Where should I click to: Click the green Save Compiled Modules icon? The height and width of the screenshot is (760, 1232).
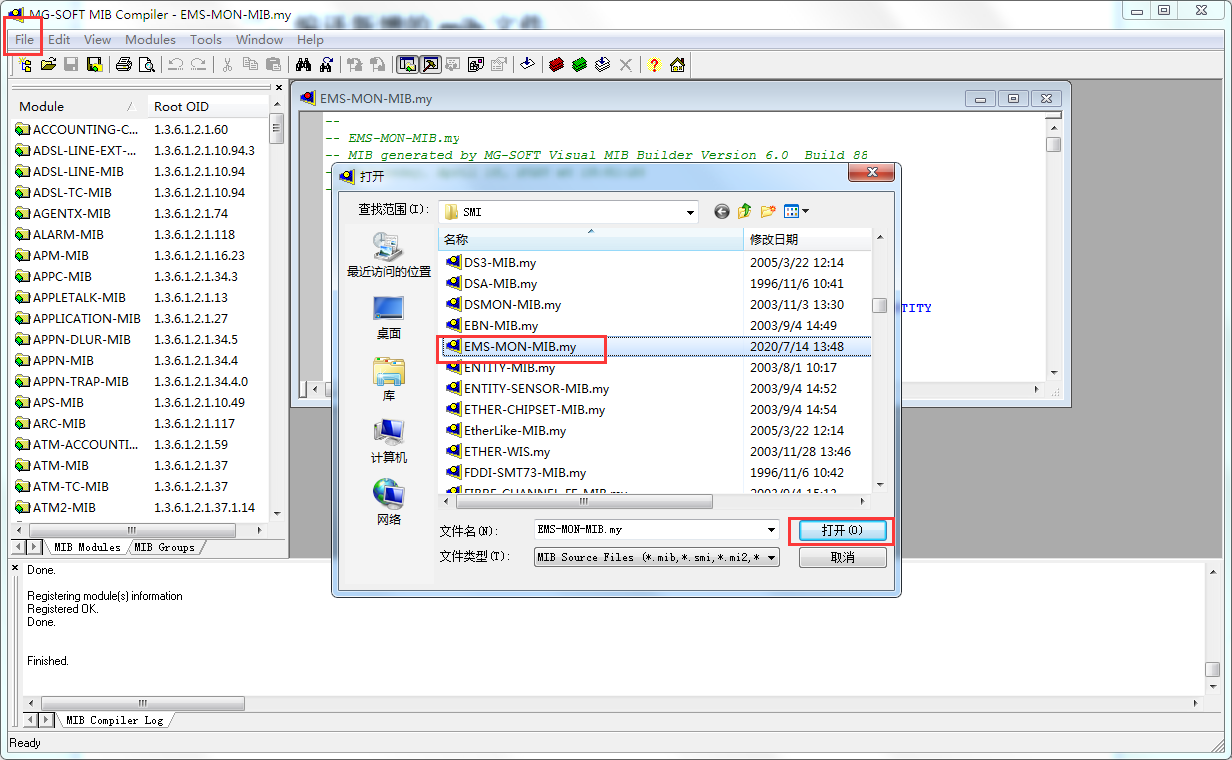581,64
